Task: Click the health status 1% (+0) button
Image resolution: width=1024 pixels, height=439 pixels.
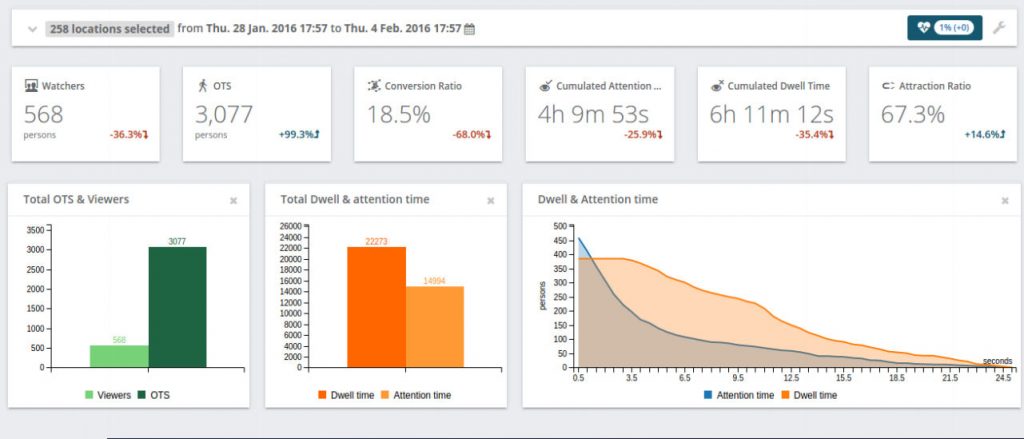Action: coord(944,28)
